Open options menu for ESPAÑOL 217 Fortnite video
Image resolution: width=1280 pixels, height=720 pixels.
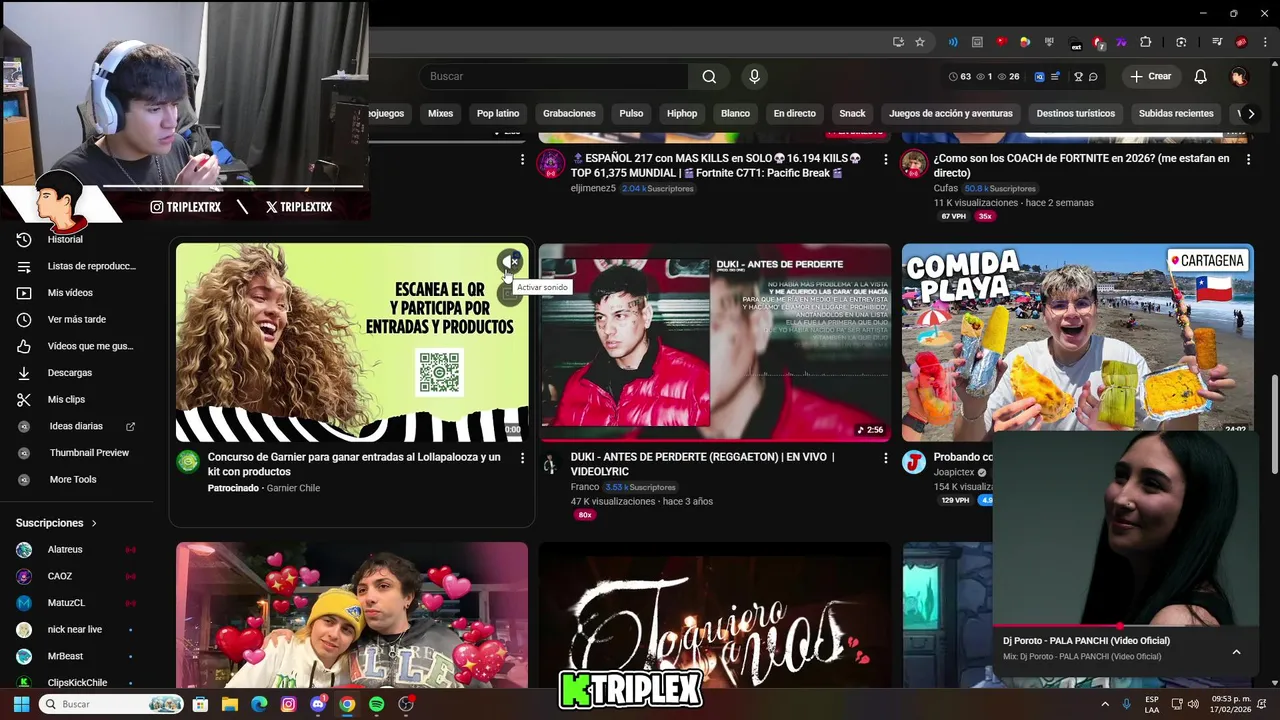(x=885, y=159)
